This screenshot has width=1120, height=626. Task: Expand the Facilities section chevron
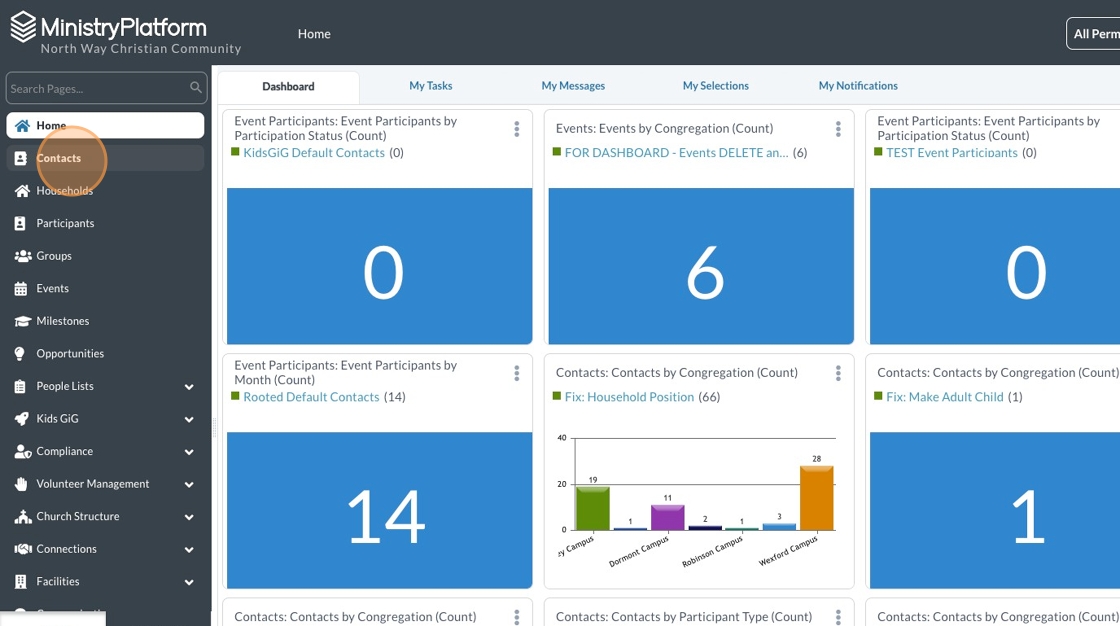pyautogui.click(x=189, y=582)
